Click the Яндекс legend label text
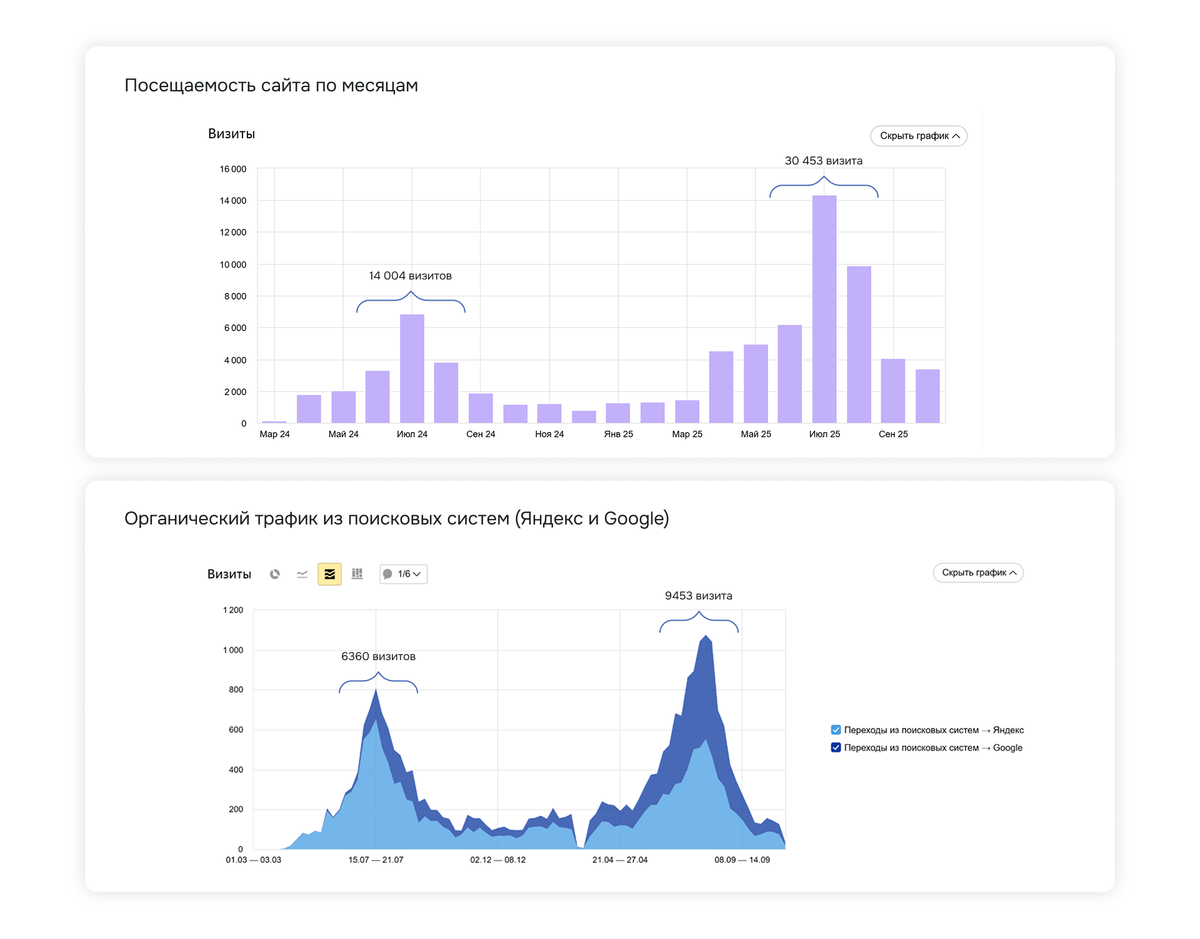The width and height of the screenshot is (1200, 939). click(933, 730)
